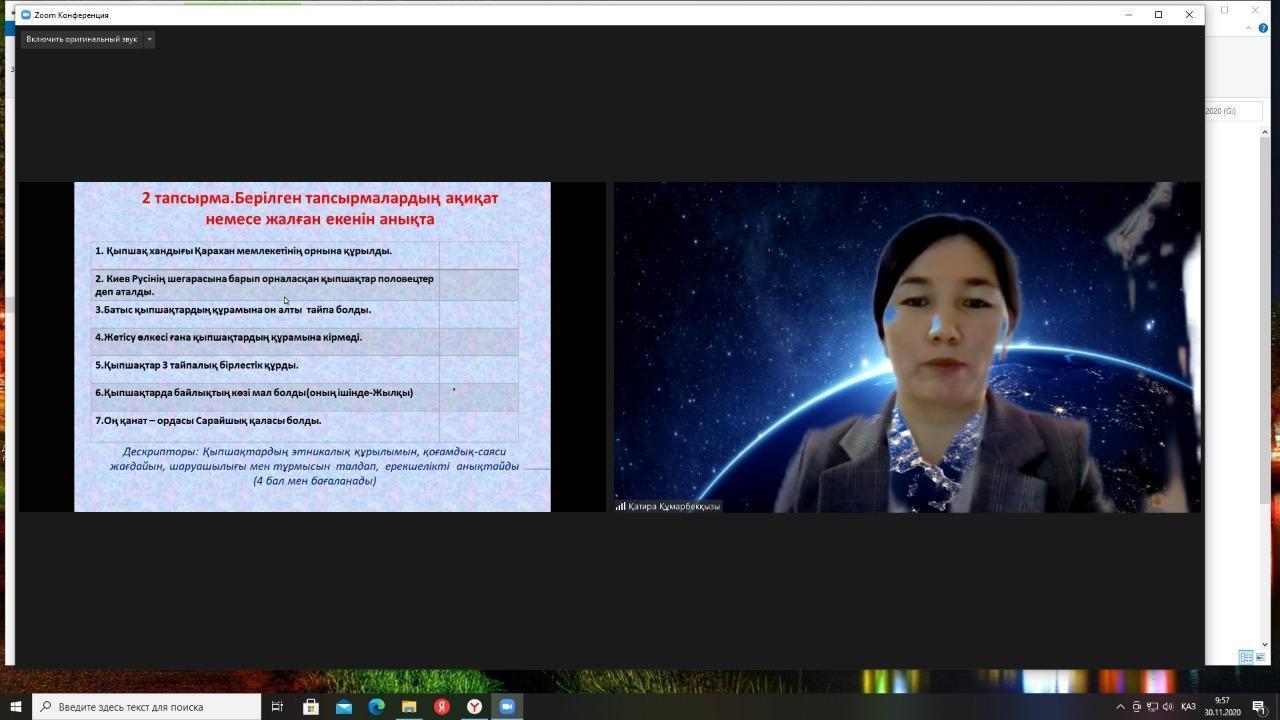Select Қатира Құмарбекқызы's video tile
Screen dimensions: 1280x720
(x=907, y=346)
